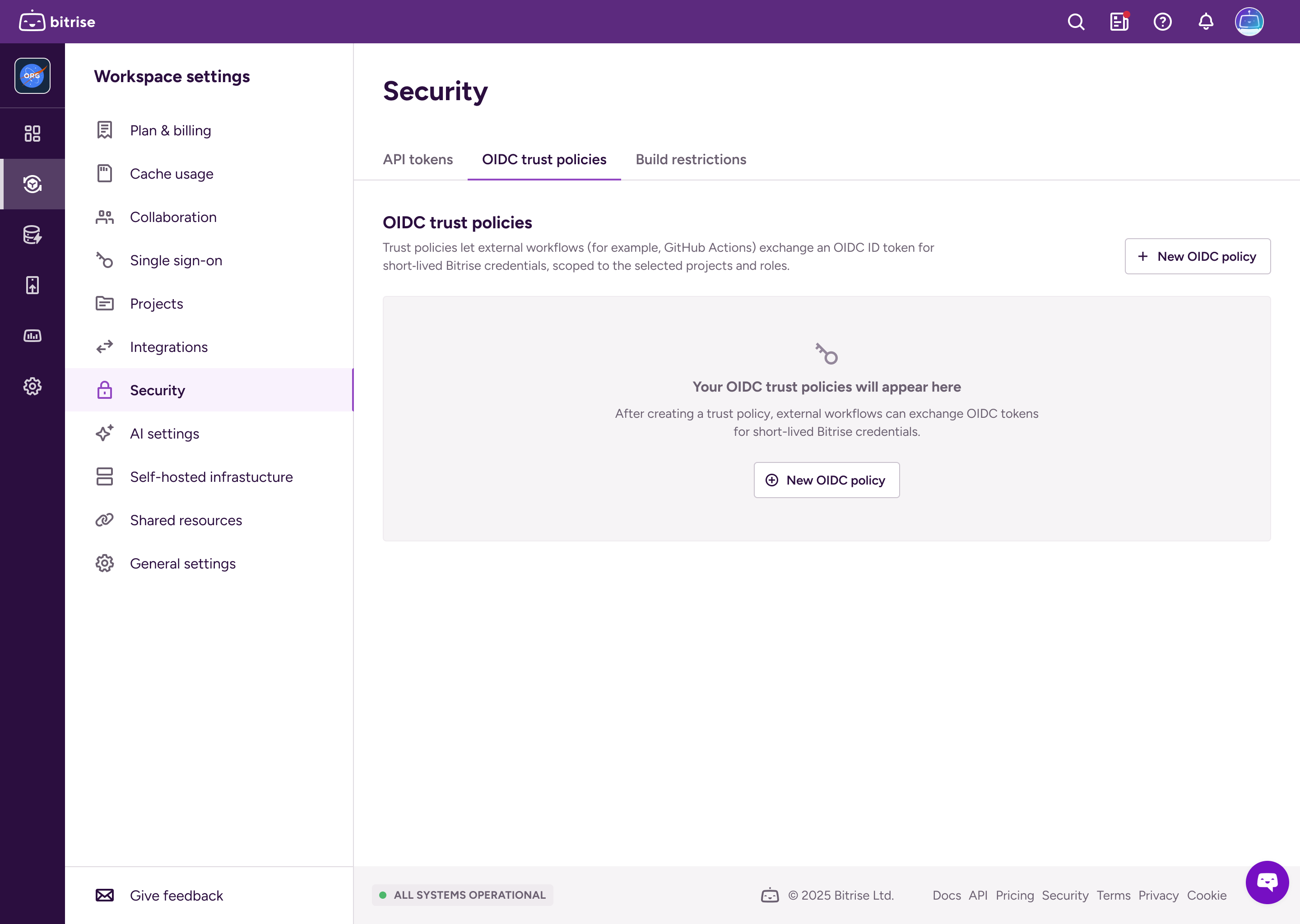Image resolution: width=1300 pixels, height=924 pixels.
Task: Open the build cache icon in the left rail
Action: (32, 235)
